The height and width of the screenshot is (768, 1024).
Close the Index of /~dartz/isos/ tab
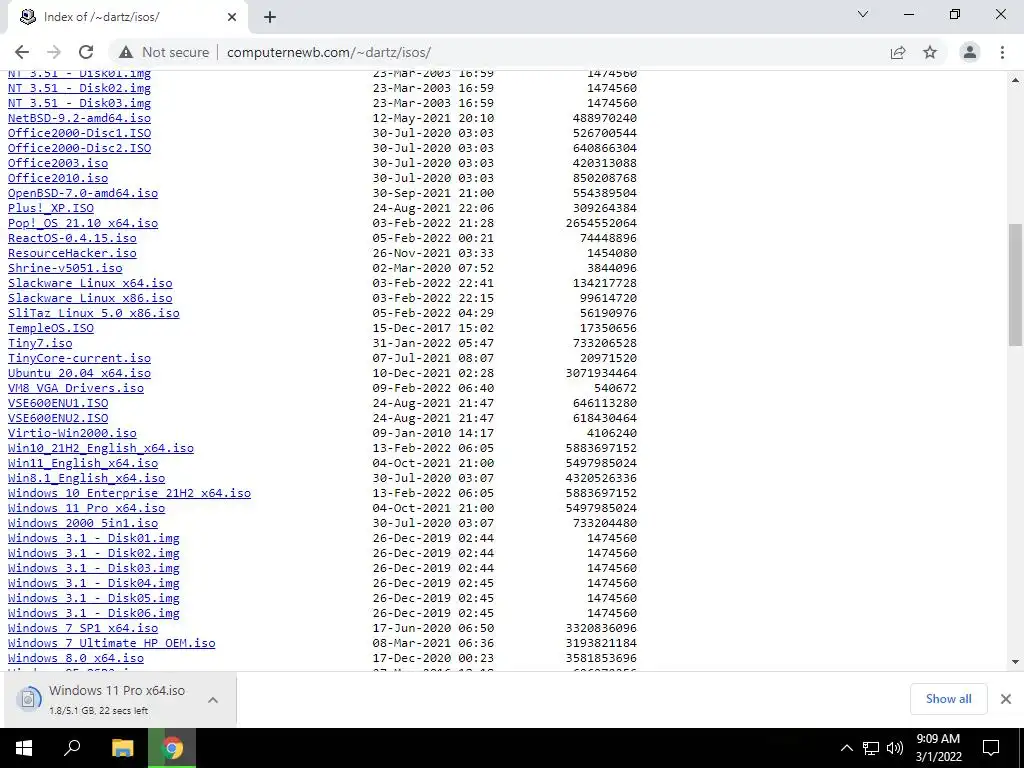click(x=232, y=17)
